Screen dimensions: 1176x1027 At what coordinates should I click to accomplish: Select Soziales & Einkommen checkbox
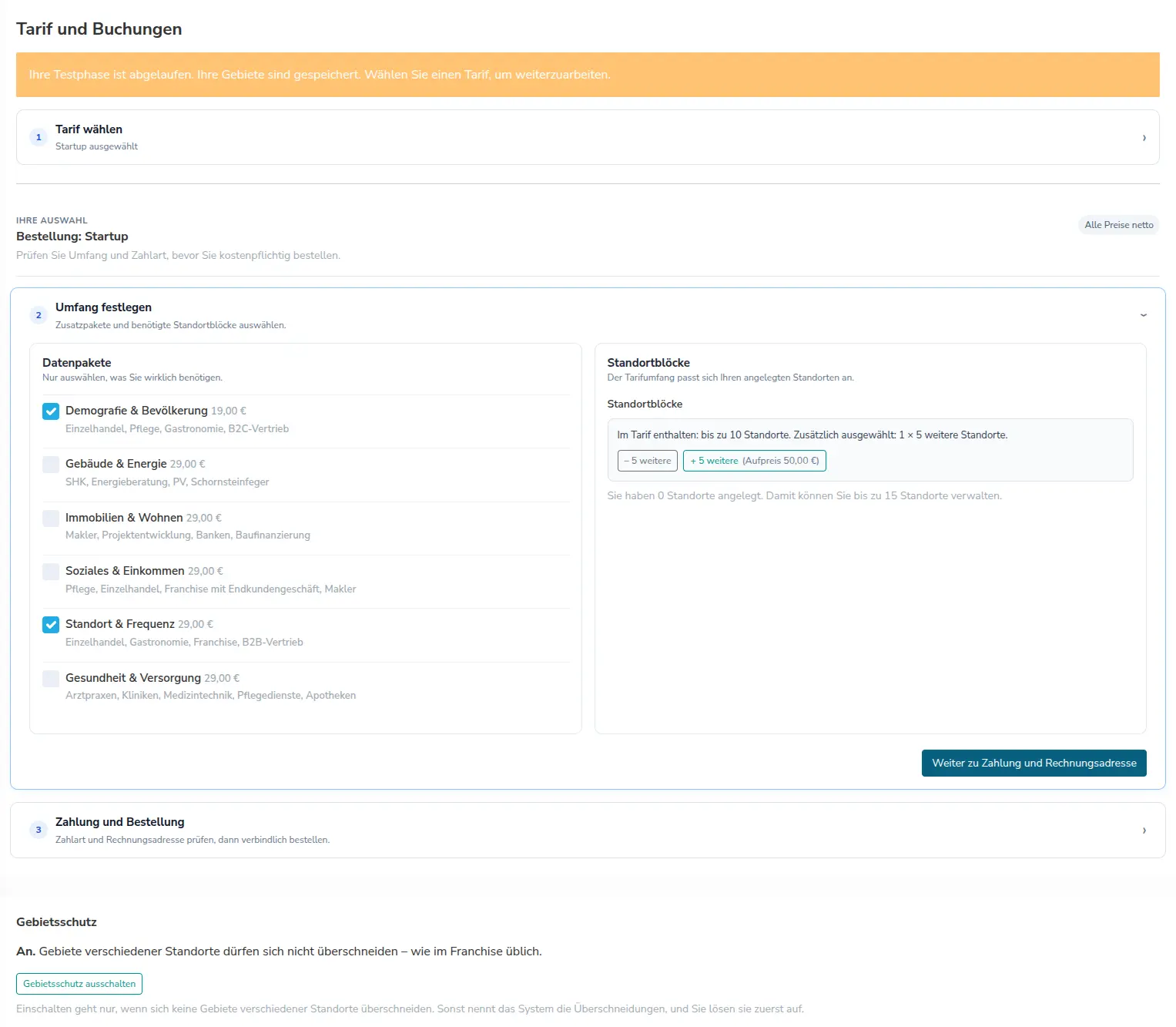51,572
